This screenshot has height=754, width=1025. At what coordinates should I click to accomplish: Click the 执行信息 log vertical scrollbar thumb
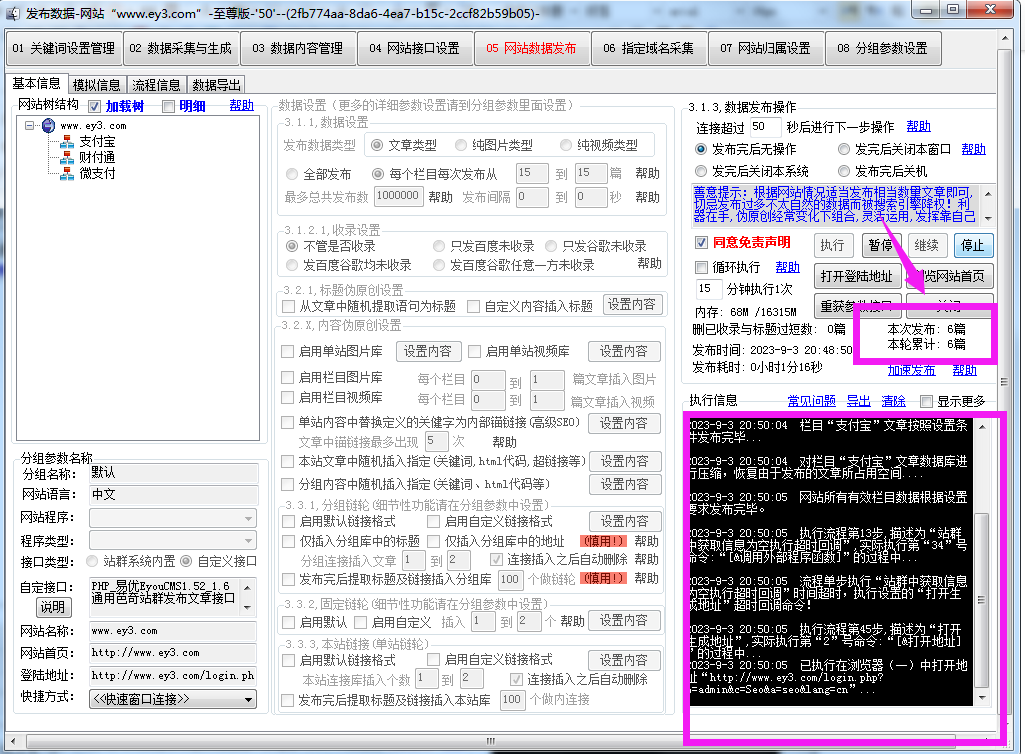(x=982, y=600)
